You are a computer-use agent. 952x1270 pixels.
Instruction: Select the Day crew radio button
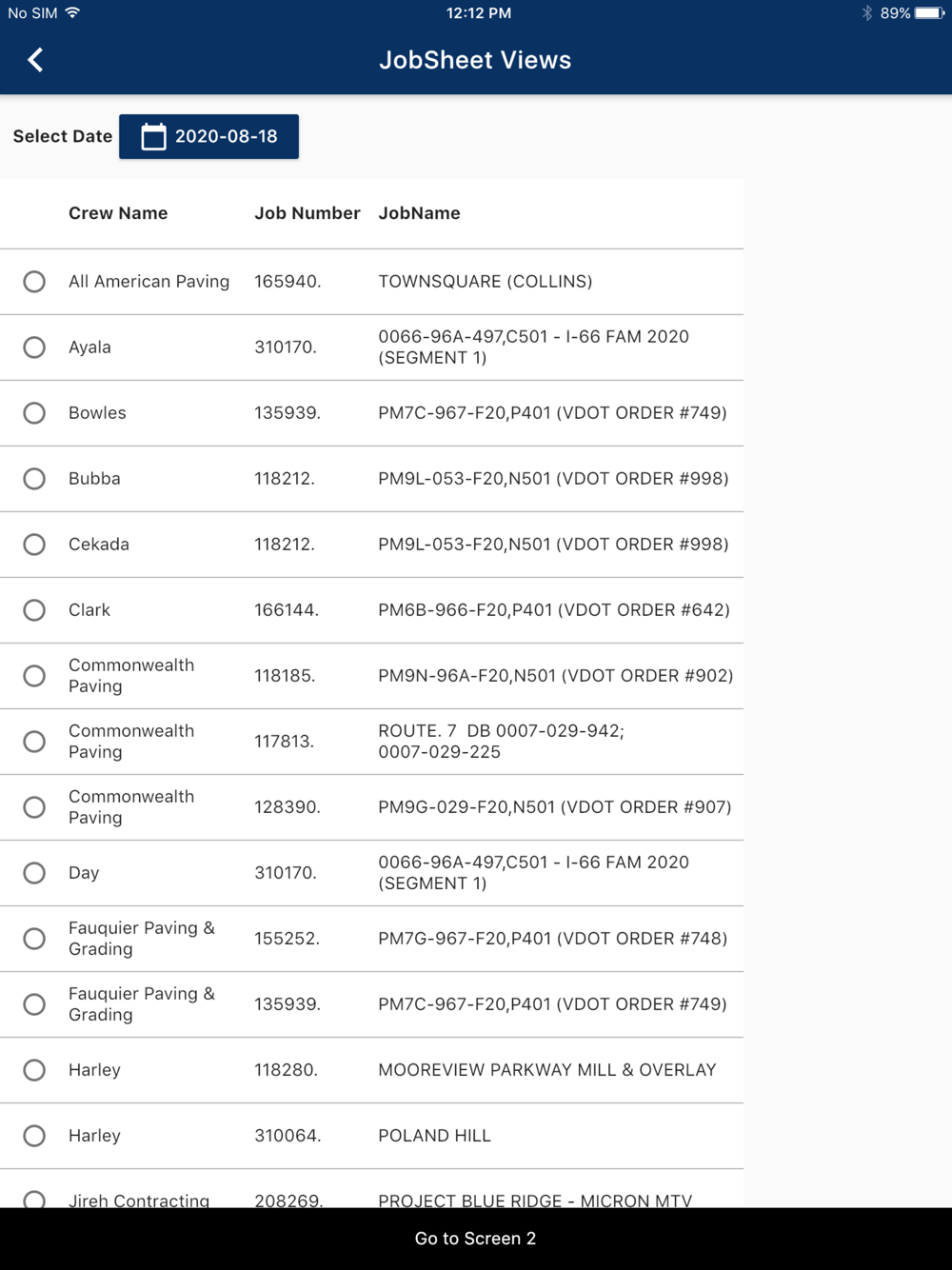coord(34,873)
